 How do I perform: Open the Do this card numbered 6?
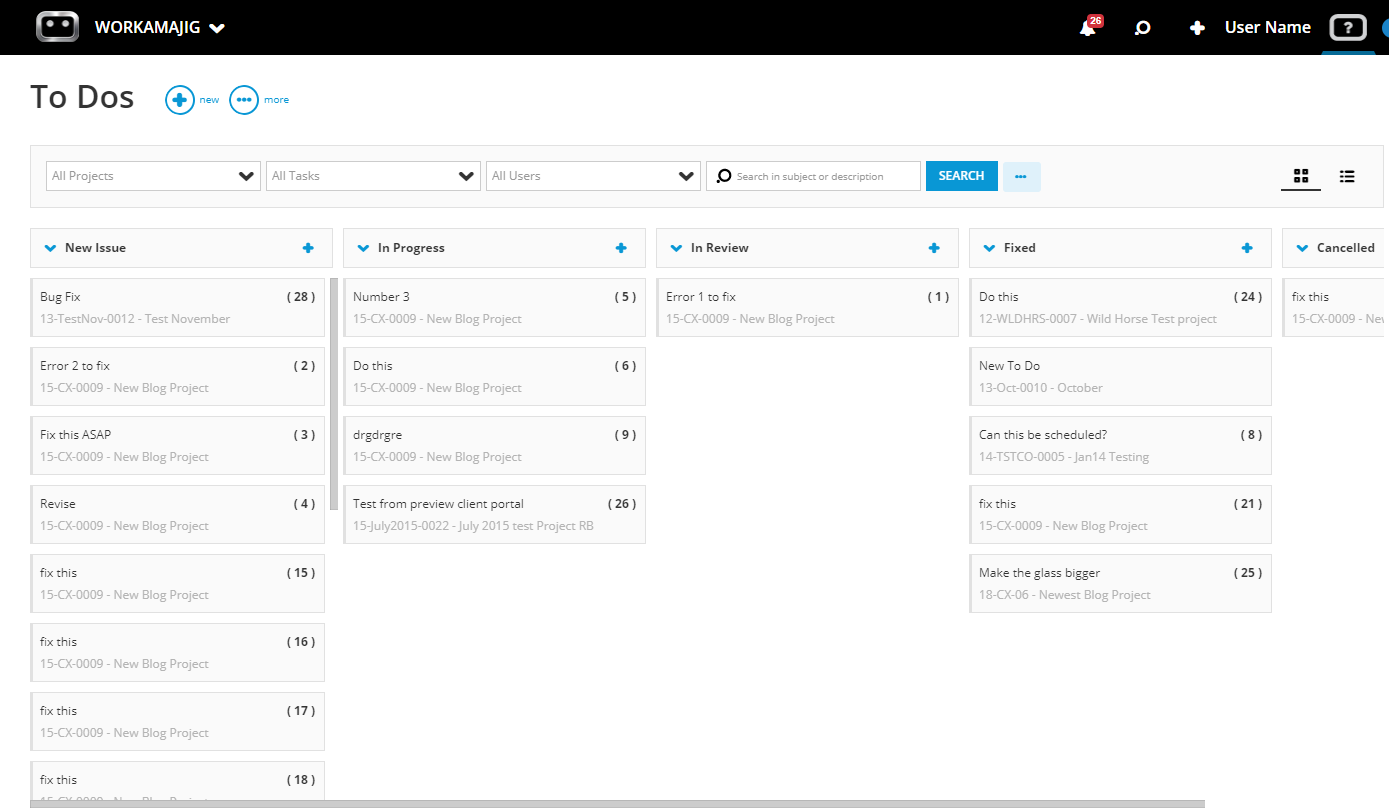pyautogui.click(x=494, y=376)
